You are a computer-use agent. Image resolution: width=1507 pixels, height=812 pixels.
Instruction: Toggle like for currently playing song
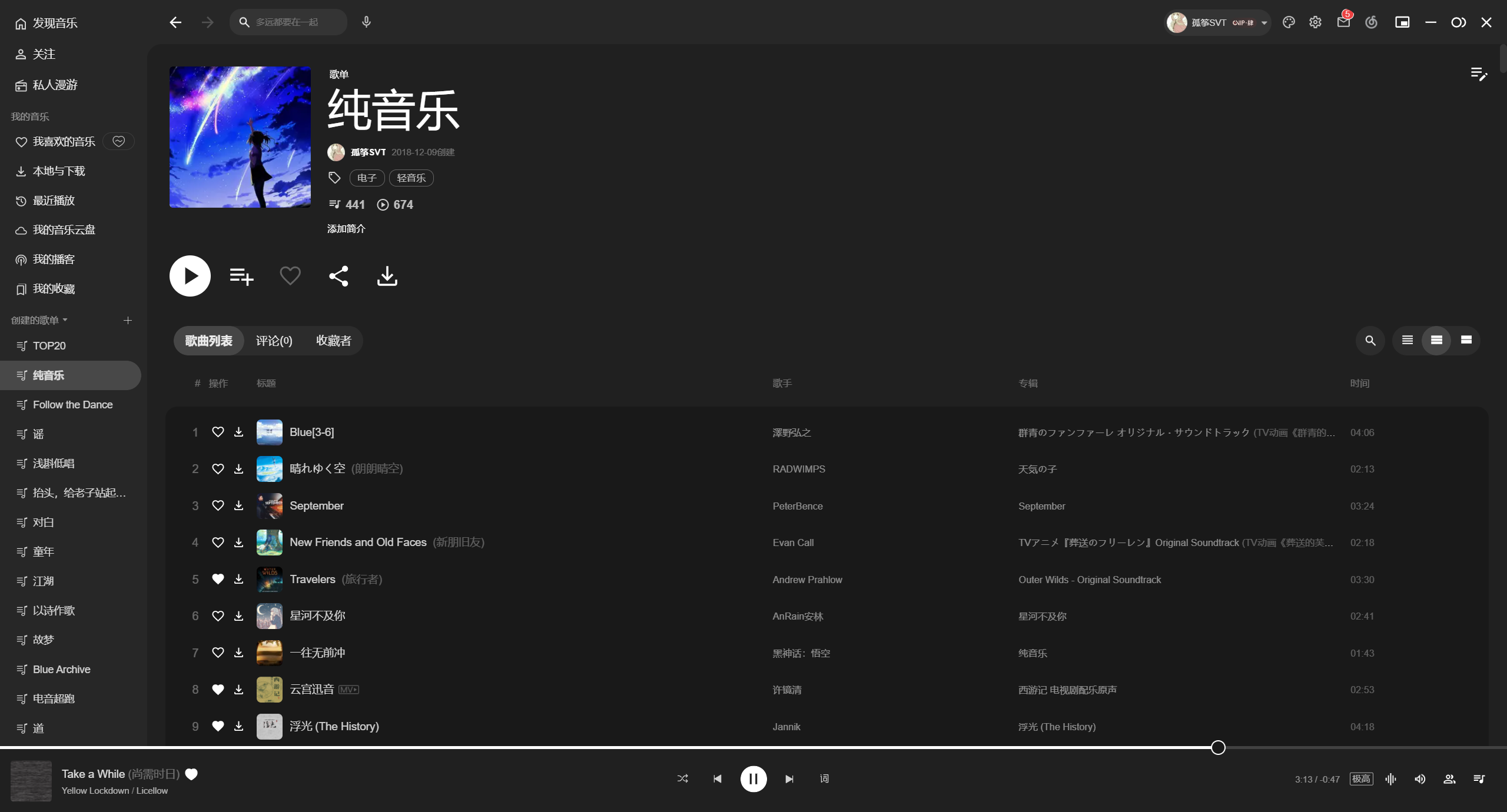[190, 774]
